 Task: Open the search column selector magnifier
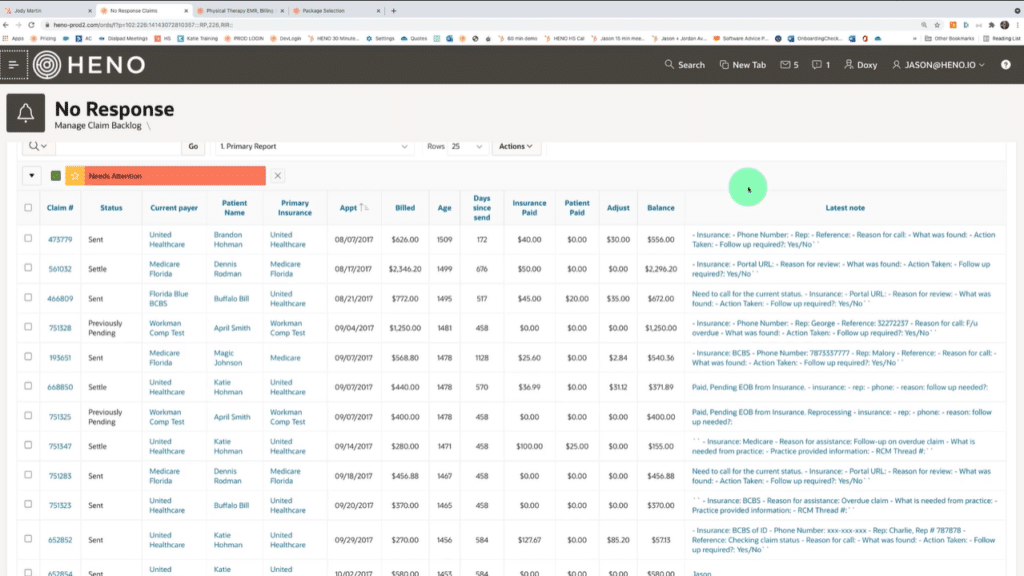(37, 146)
